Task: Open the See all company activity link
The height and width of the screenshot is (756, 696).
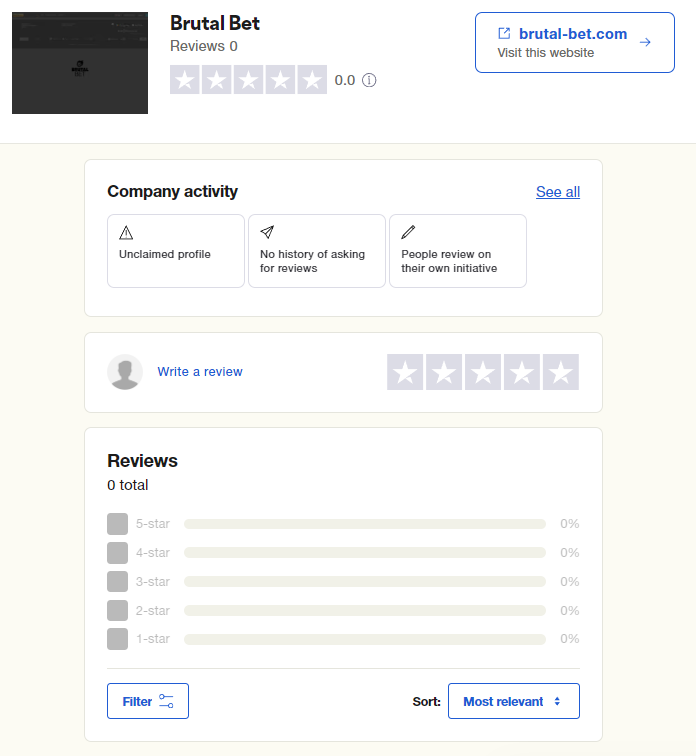Action: (x=557, y=192)
